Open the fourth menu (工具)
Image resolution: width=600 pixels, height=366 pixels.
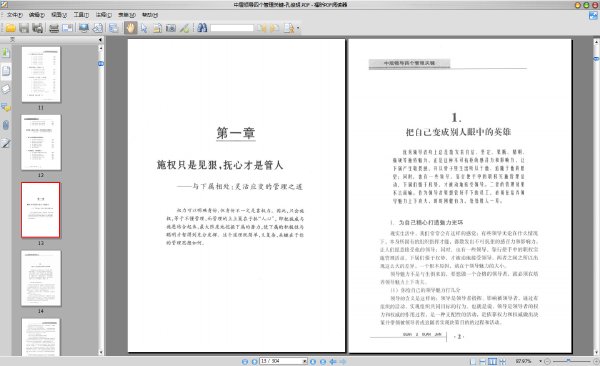click(x=81, y=15)
